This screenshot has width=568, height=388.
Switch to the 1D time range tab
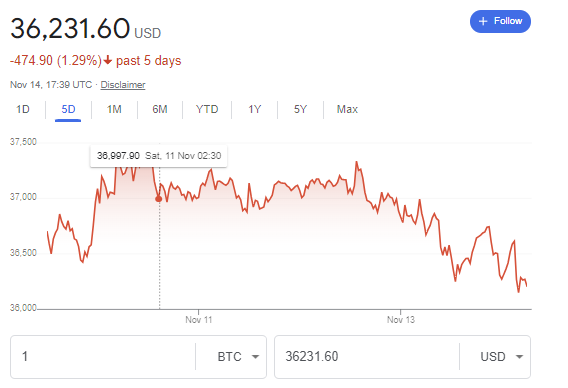click(x=23, y=109)
